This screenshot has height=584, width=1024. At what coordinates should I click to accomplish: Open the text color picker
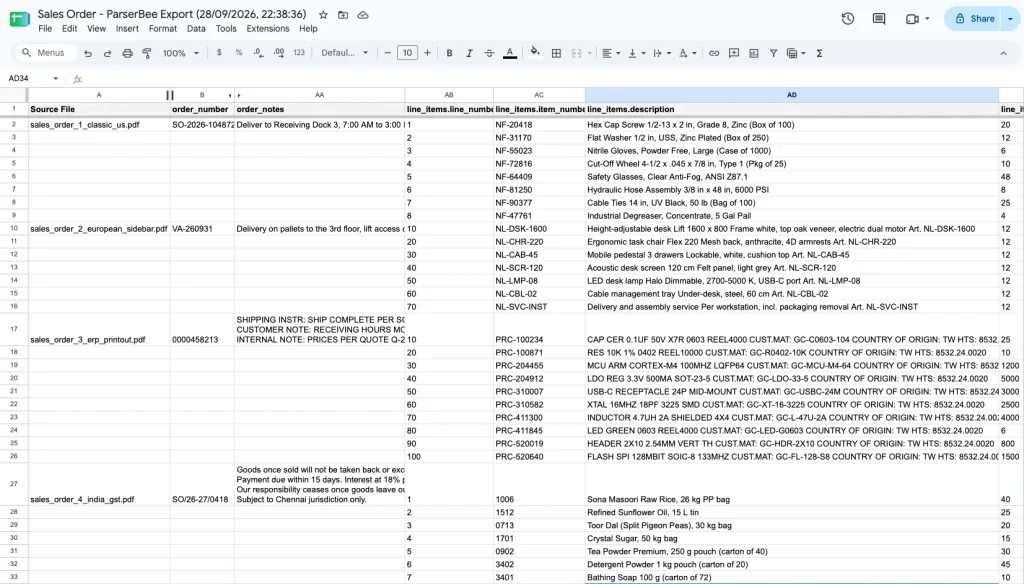coord(510,53)
